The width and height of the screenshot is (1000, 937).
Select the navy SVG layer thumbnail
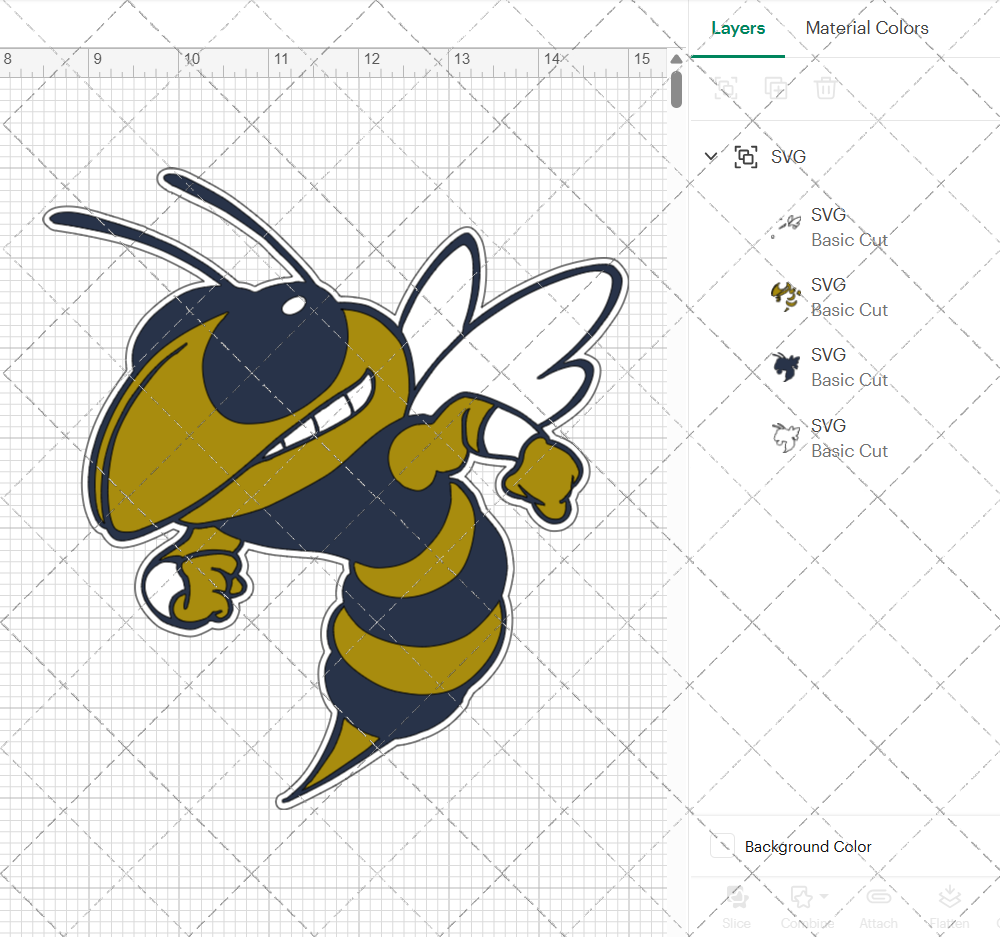(786, 367)
